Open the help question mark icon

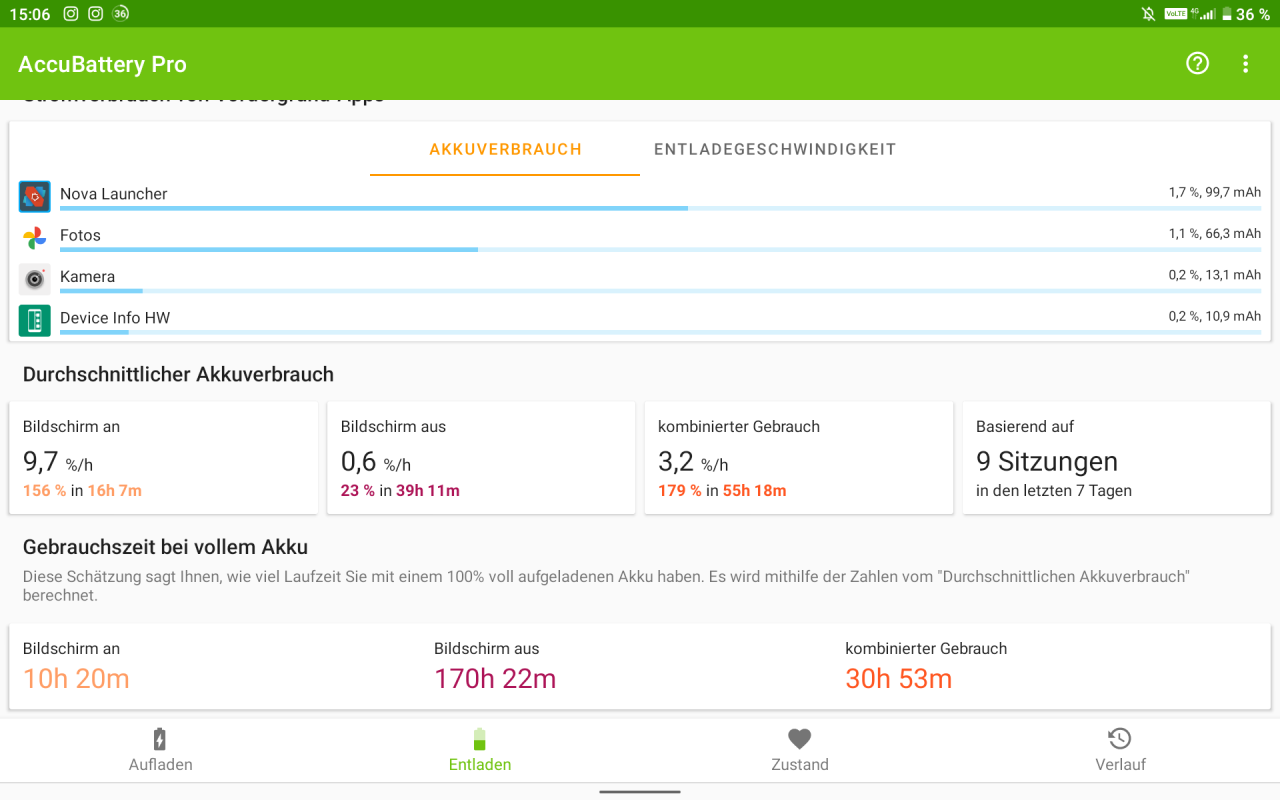[x=1197, y=64]
